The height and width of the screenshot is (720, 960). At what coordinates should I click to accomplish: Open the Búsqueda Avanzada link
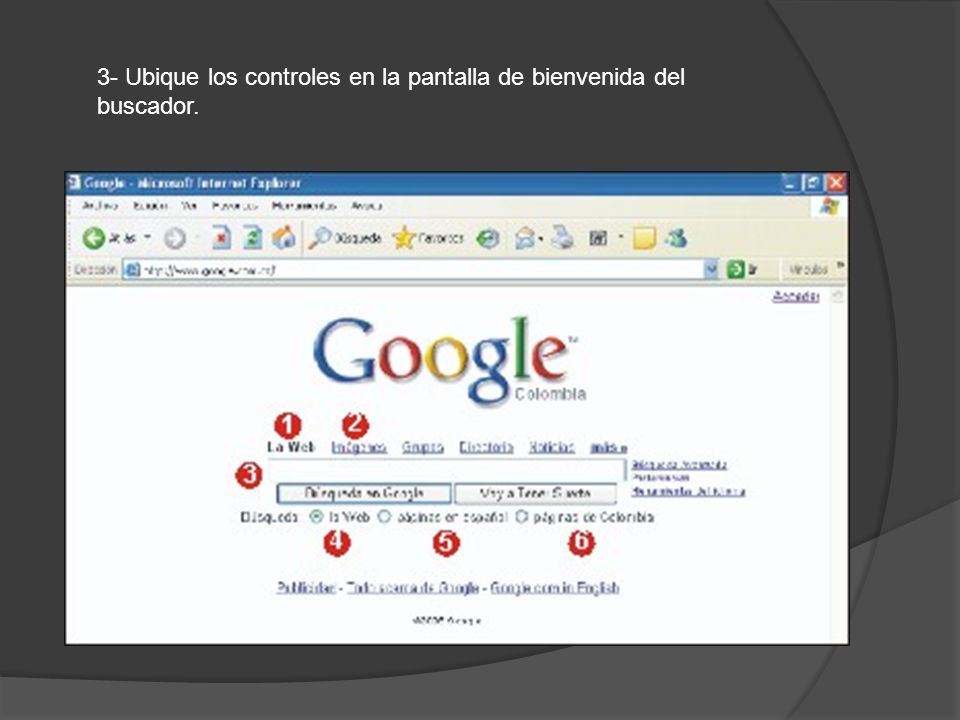(x=680, y=465)
